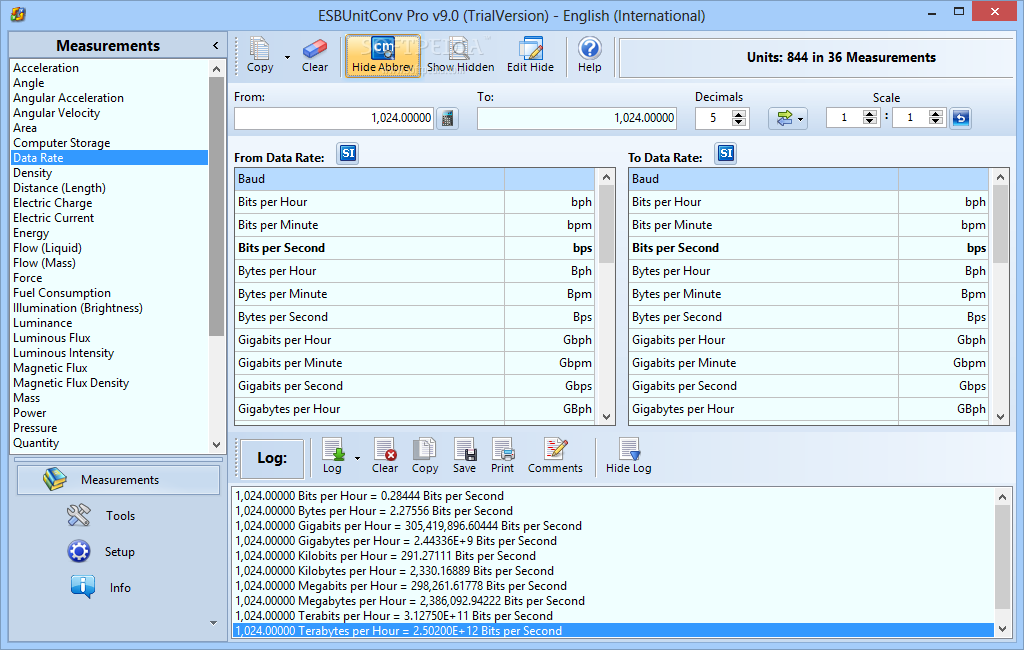Image resolution: width=1024 pixels, height=650 pixels.
Task: Select Bits per Minute in To list
Action: (x=808, y=225)
